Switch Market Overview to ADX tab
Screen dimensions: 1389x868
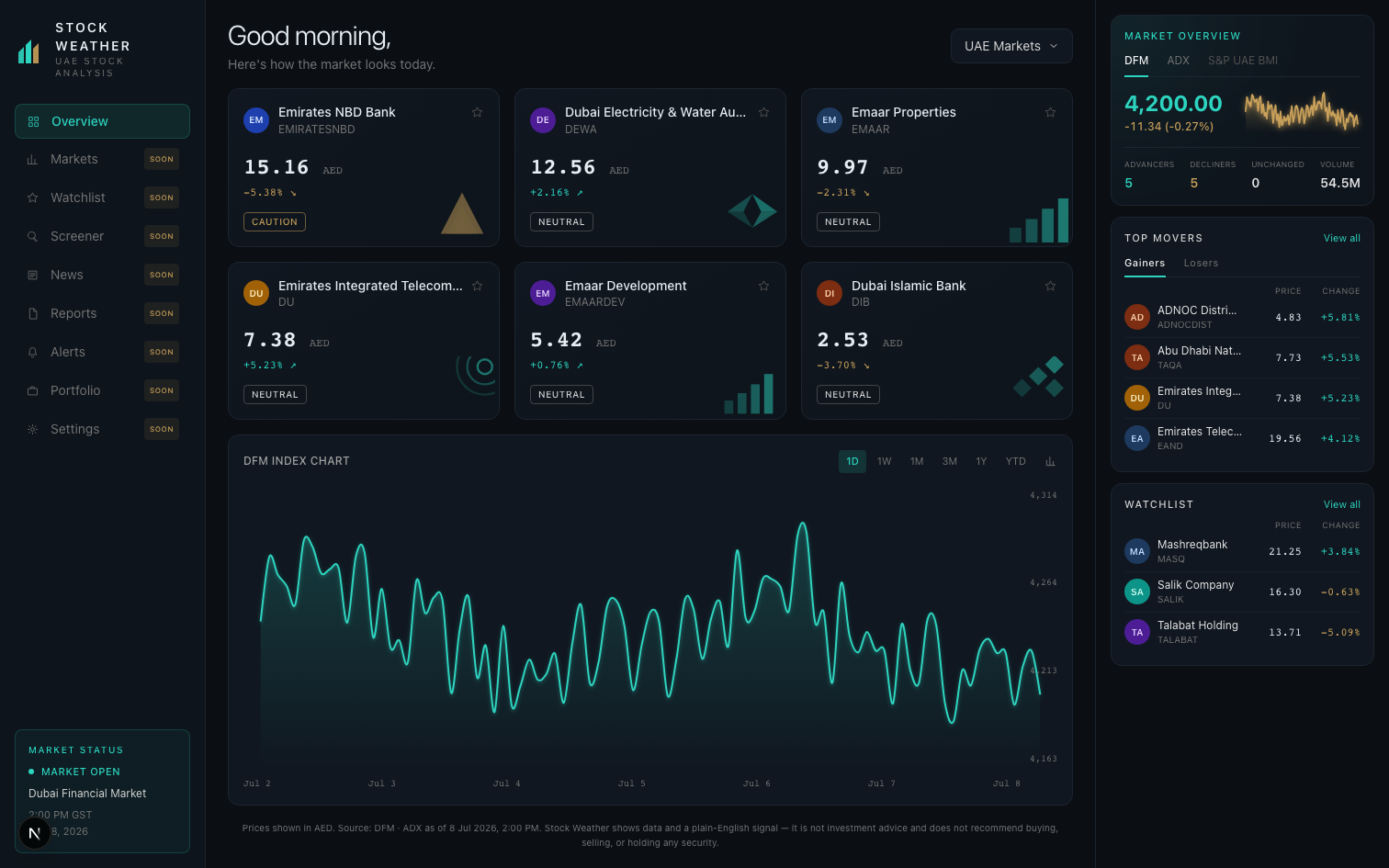pos(1179,61)
